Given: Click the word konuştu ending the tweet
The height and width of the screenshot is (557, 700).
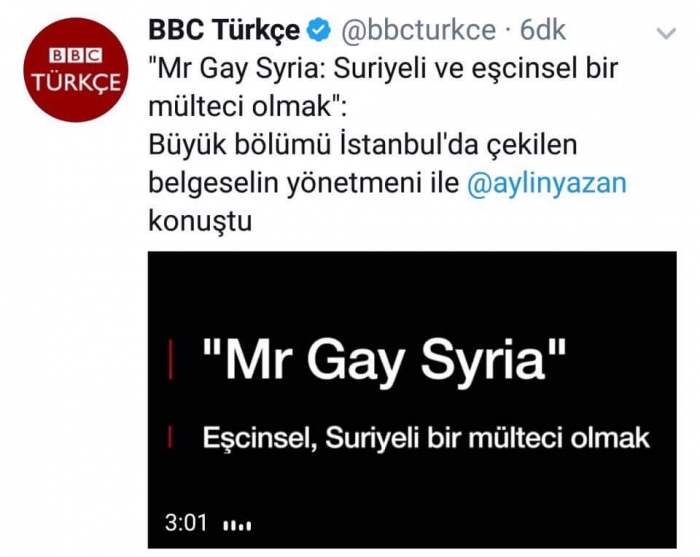Looking at the screenshot, I should click(200, 221).
